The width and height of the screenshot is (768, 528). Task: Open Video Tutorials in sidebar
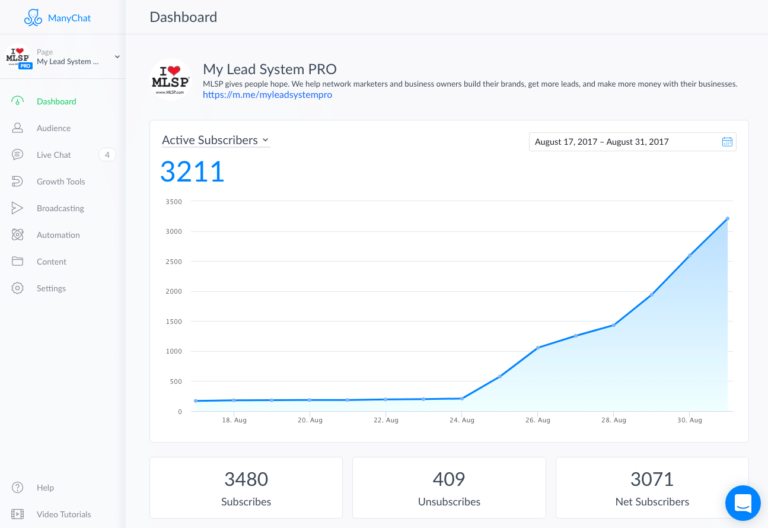(x=64, y=514)
